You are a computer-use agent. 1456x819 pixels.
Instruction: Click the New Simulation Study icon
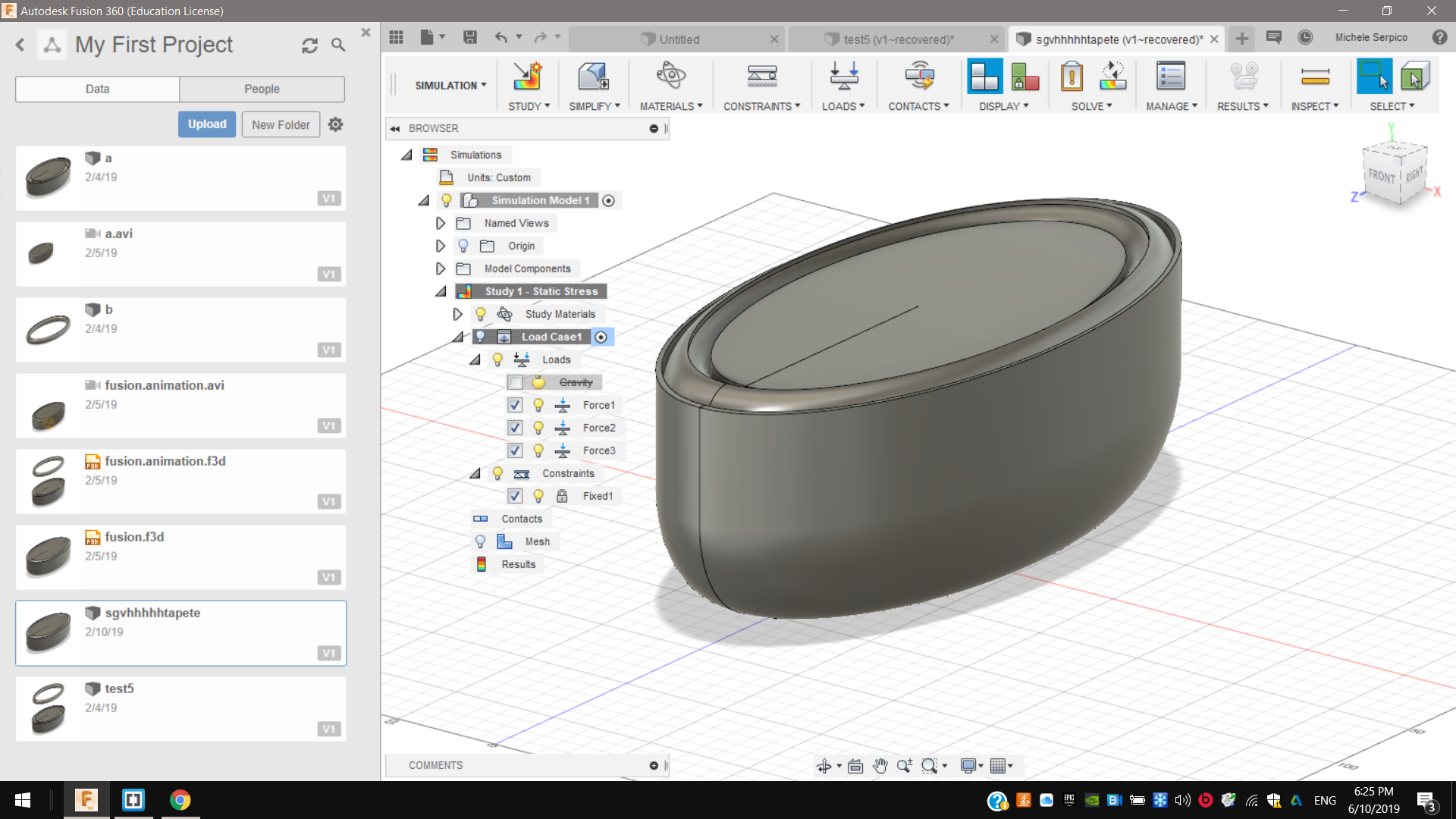click(527, 77)
